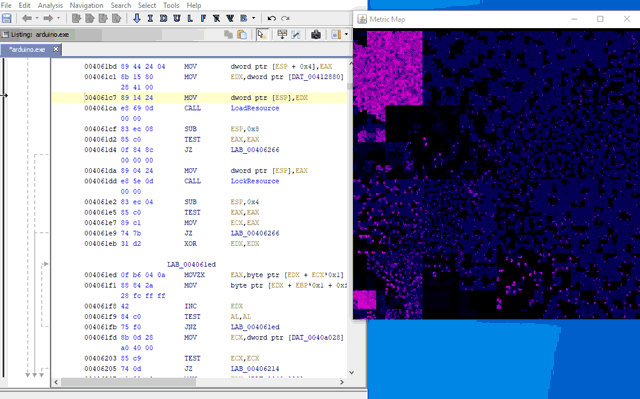The image size is (640, 399).
Task: Open the Select menu
Action: [x=147, y=5]
